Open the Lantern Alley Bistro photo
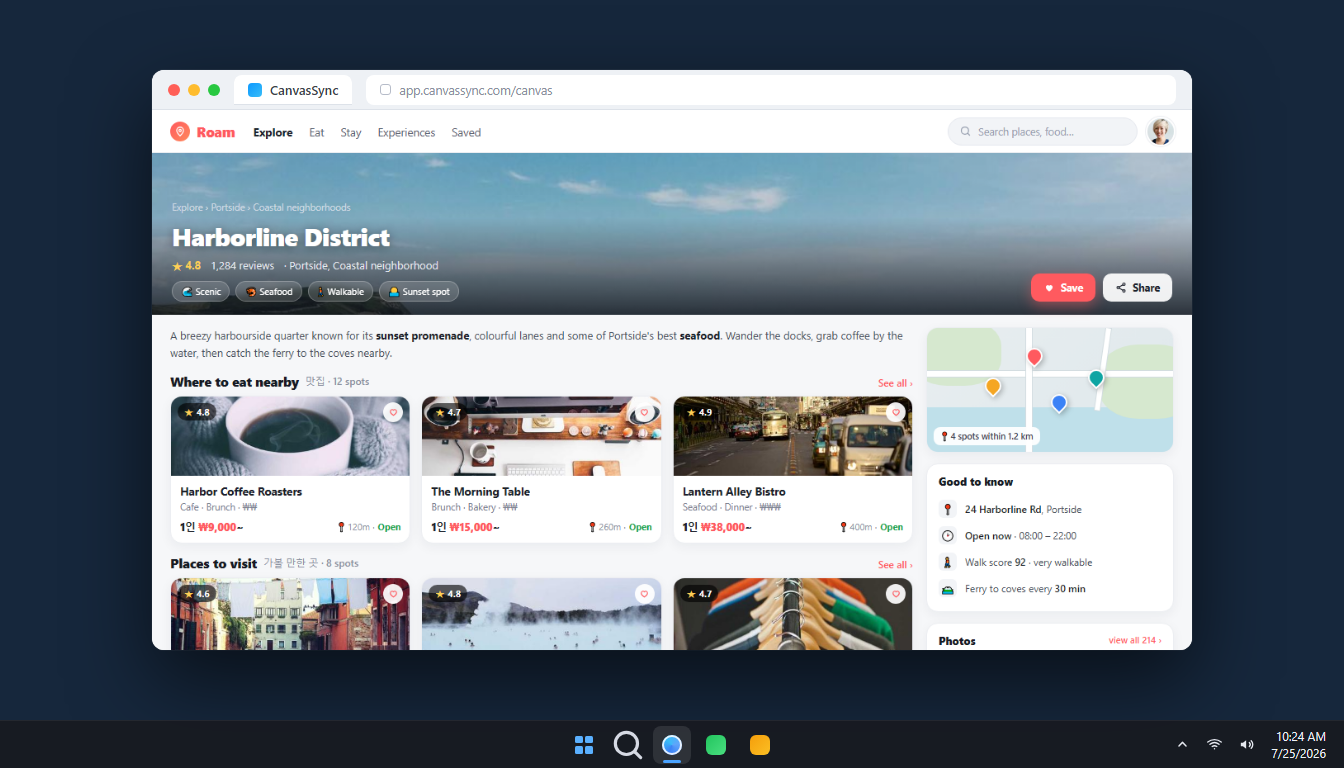Screen dimensions: 1344x768 tap(793, 436)
